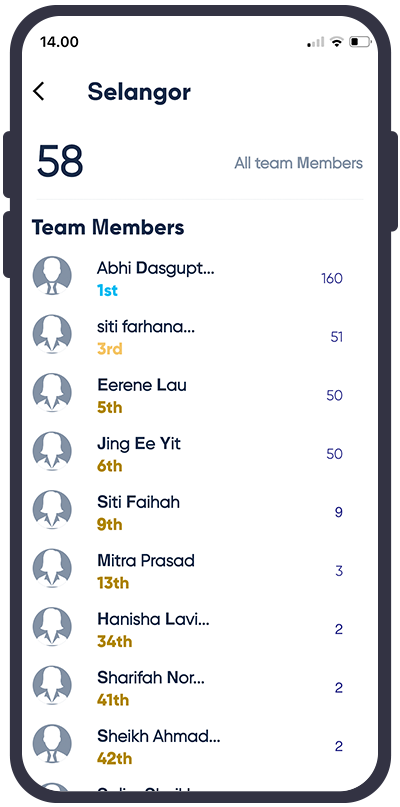The height and width of the screenshot is (807, 400).
Task: Select Hanisha Lavi... avatar icon
Action: click(52, 627)
